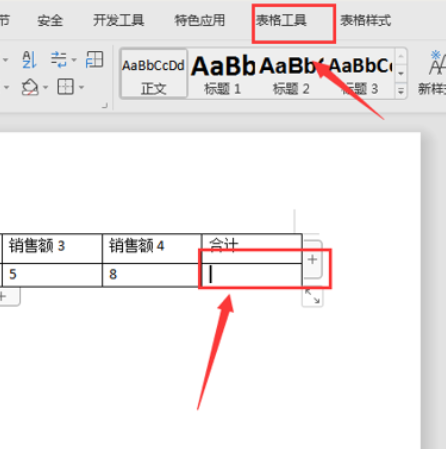Click the shading paint bucket icon

30,87
